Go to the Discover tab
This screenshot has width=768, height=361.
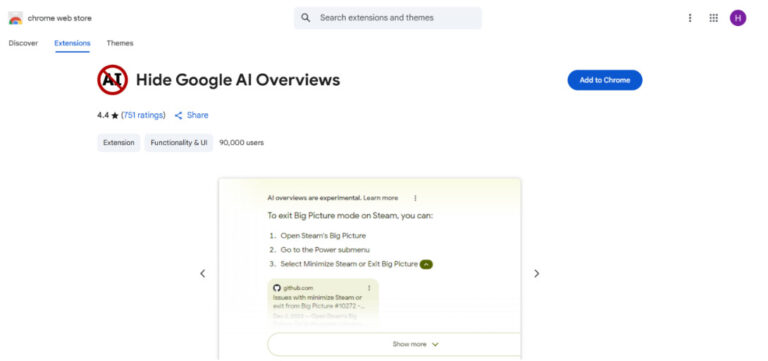23,43
